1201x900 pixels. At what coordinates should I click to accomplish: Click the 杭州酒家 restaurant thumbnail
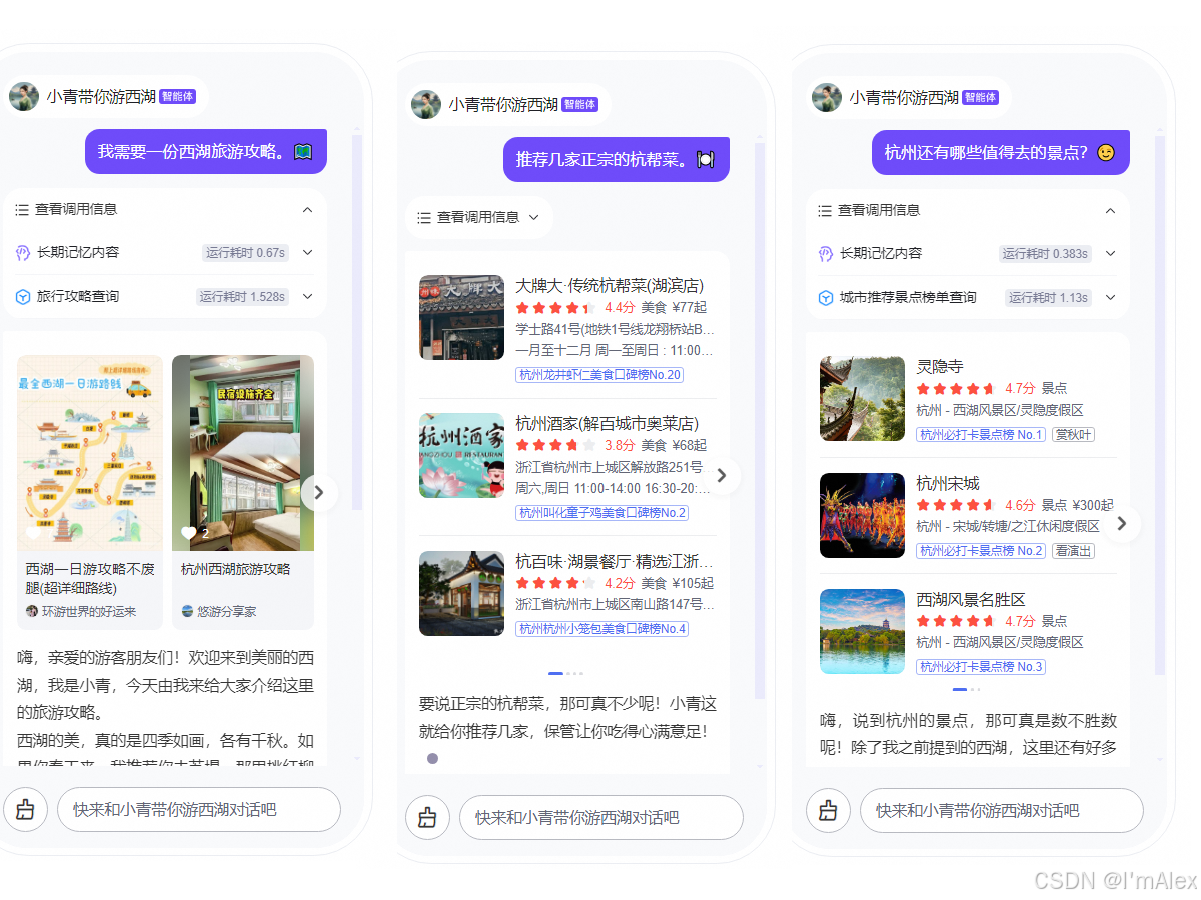tap(461, 455)
